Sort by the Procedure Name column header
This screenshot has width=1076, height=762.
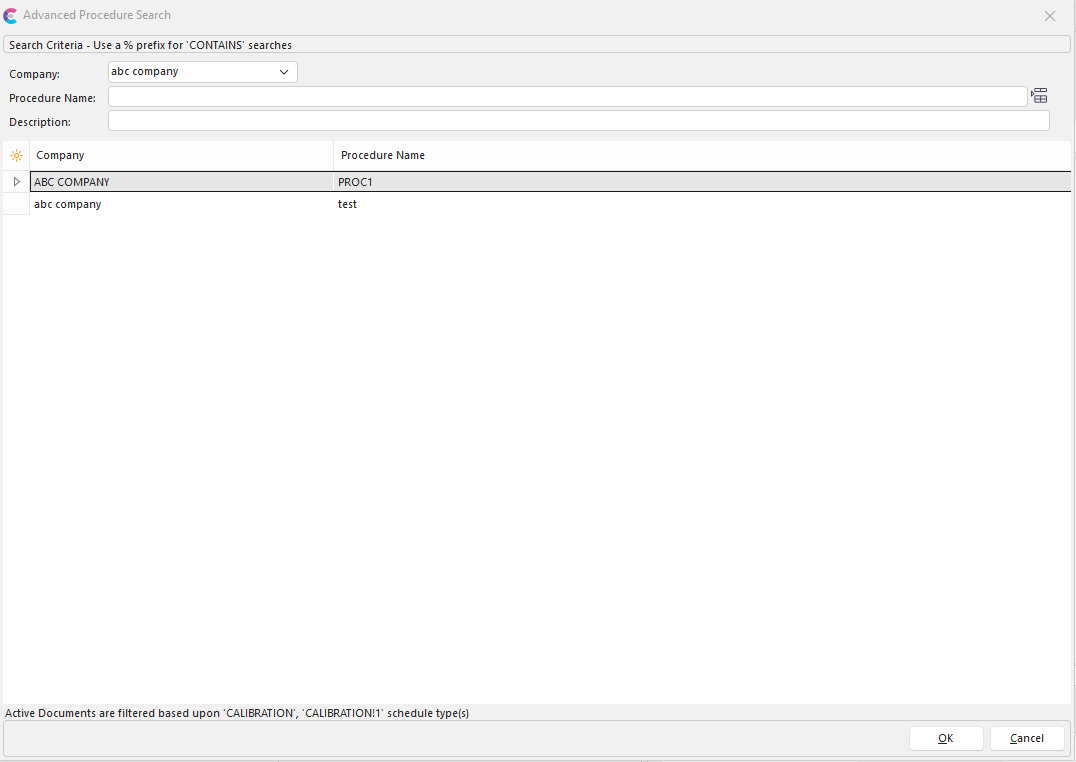coord(700,156)
